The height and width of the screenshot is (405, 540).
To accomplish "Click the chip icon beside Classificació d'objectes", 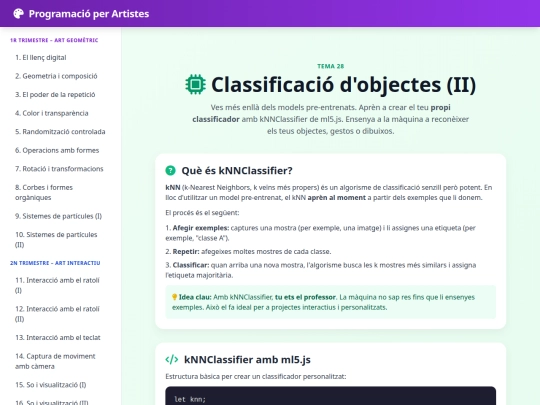I will 195,84.
